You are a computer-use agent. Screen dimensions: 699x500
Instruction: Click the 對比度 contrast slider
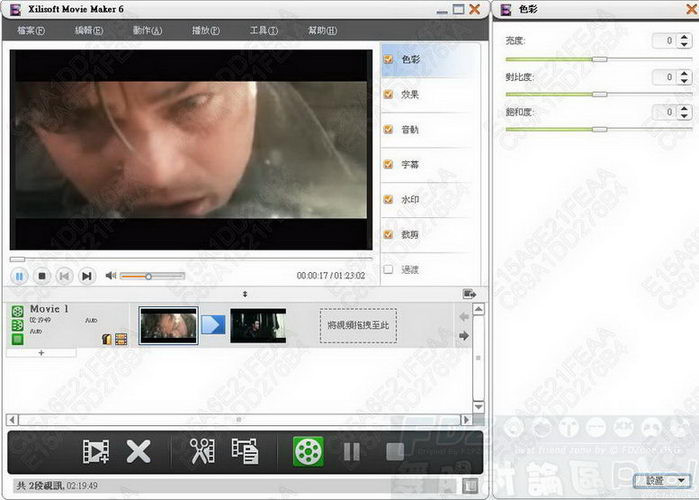pos(599,94)
